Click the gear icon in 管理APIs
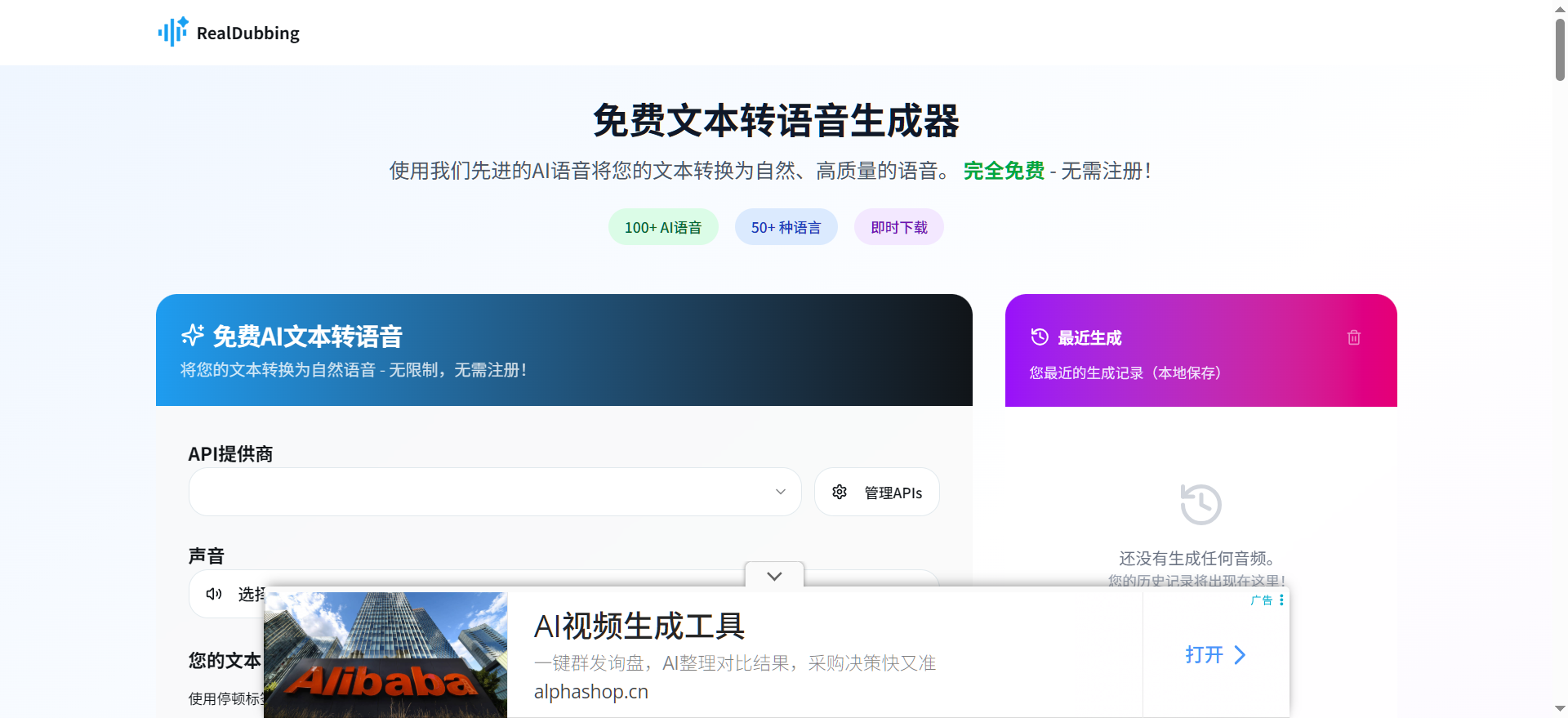The image size is (1568, 718). pyautogui.click(x=839, y=492)
